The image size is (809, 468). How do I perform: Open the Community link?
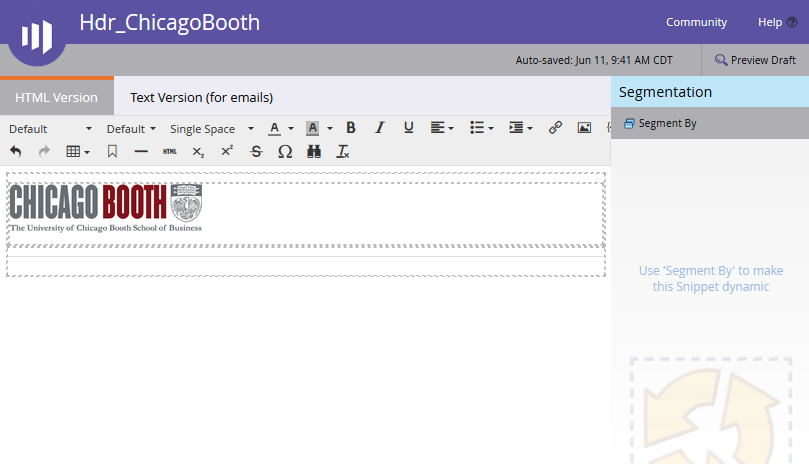point(696,22)
